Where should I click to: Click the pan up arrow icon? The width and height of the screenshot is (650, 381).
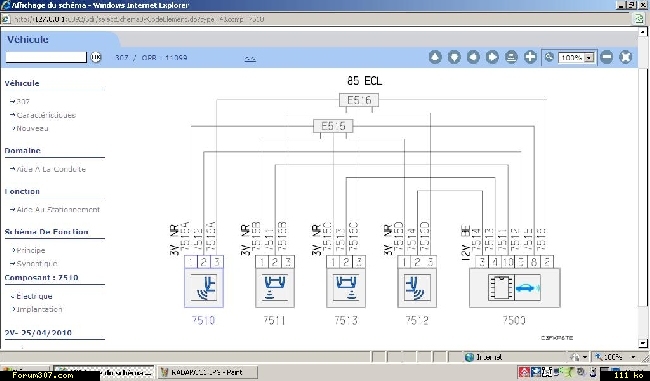pyautogui.click(x=435, y=57)
